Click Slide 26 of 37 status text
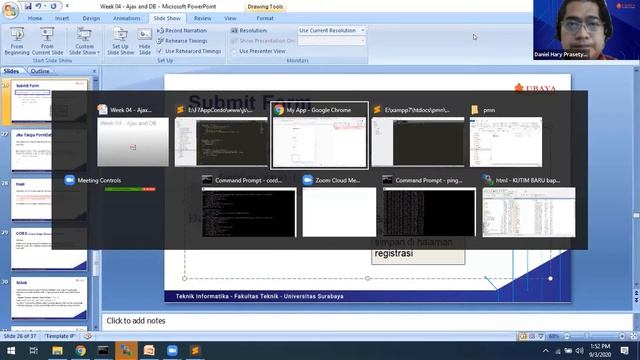Image resolution: width=640 pixels, height=360 pixels. tap(20, 336)
